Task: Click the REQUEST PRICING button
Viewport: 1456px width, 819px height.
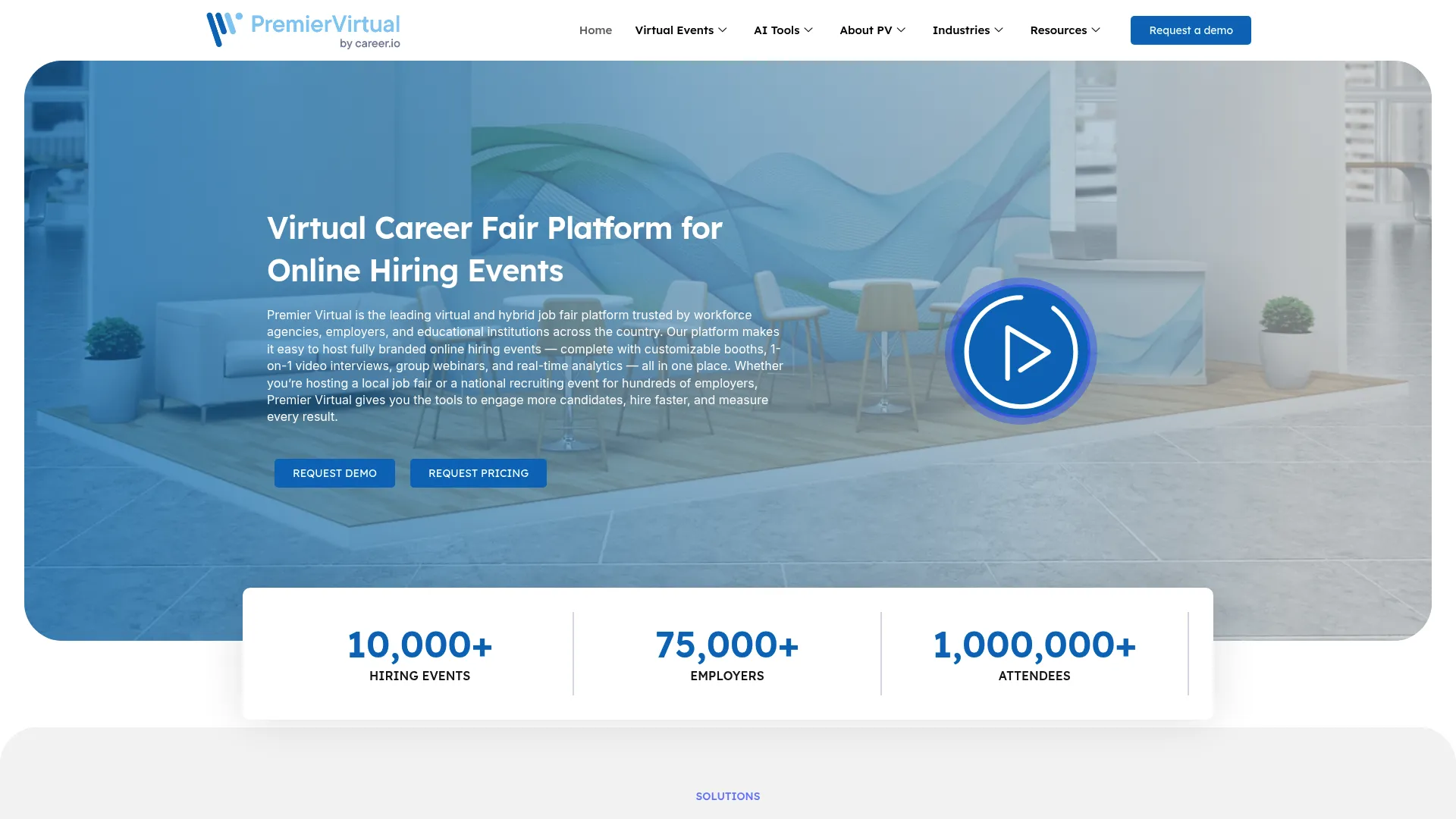Action: click(479, 473)
